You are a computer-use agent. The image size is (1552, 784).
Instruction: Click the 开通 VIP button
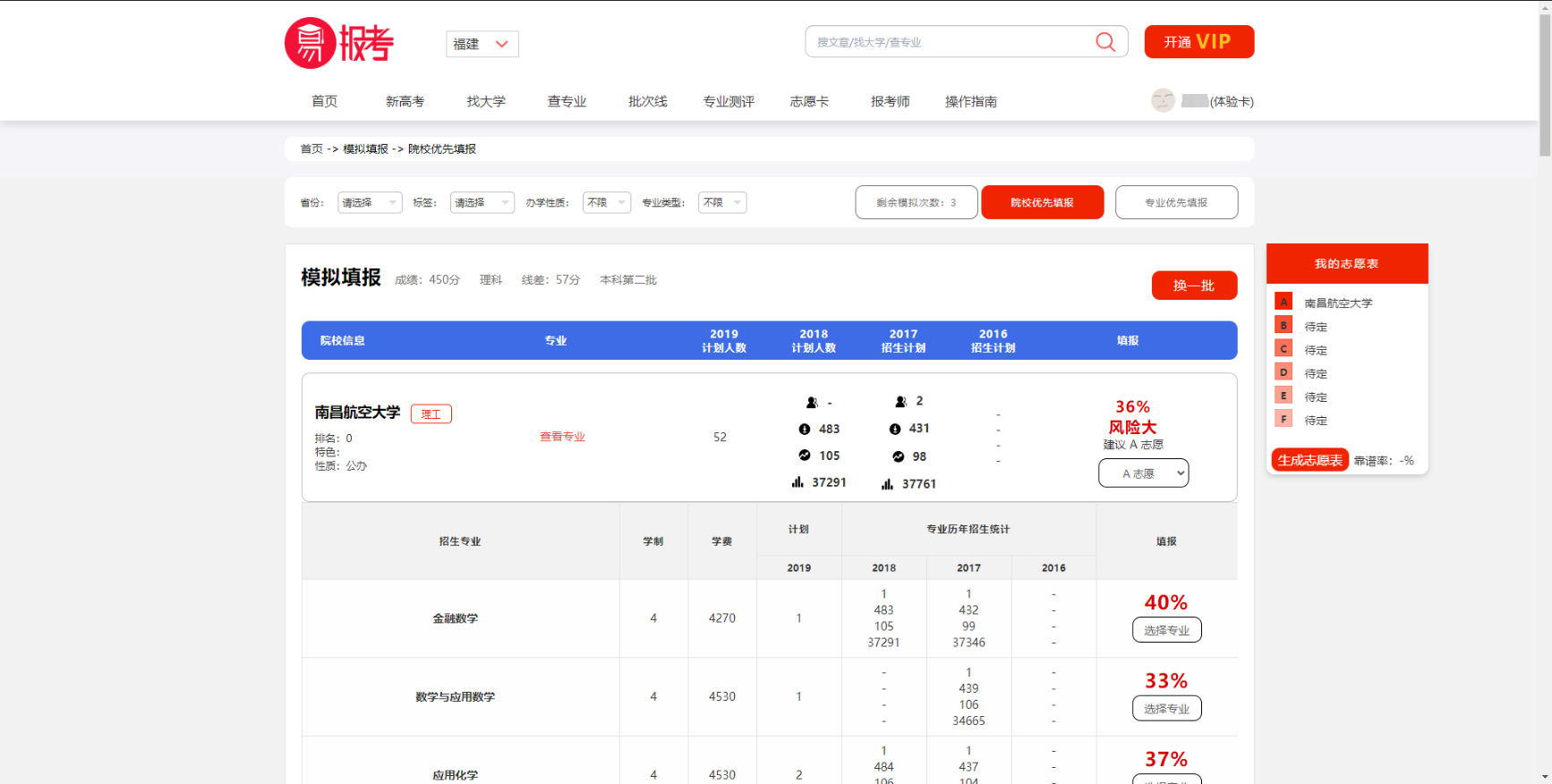pyautogui.click(x=1198, y=42)
